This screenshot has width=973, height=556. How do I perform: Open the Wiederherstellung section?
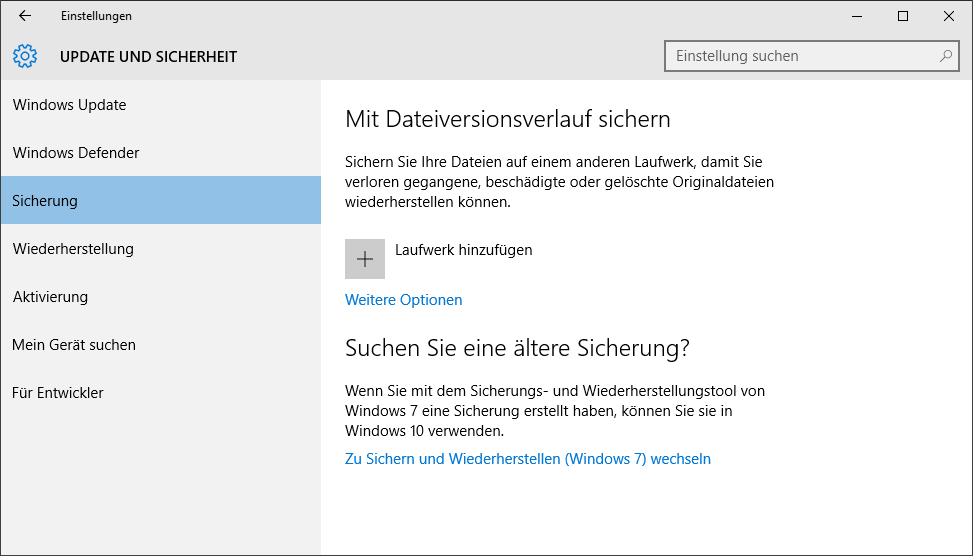click(x=161, y=249)
